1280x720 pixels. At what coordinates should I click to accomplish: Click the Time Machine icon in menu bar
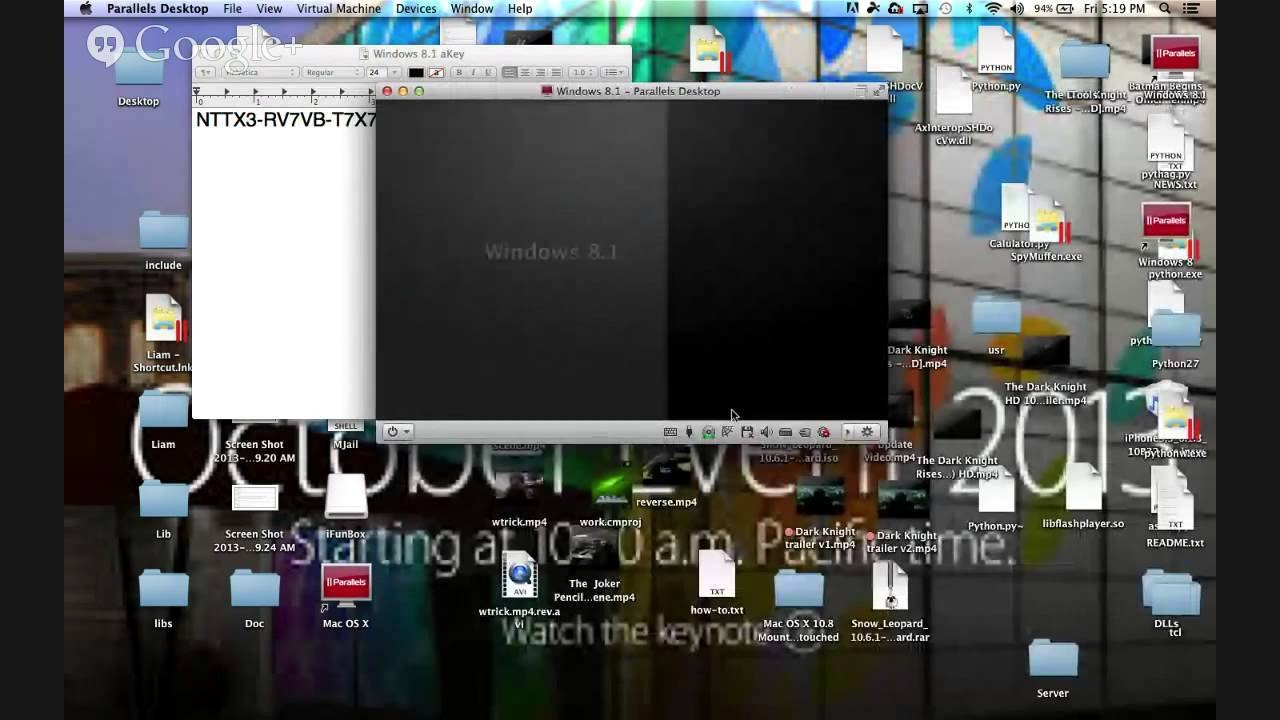pyautogui.click(x=945, y=8)
